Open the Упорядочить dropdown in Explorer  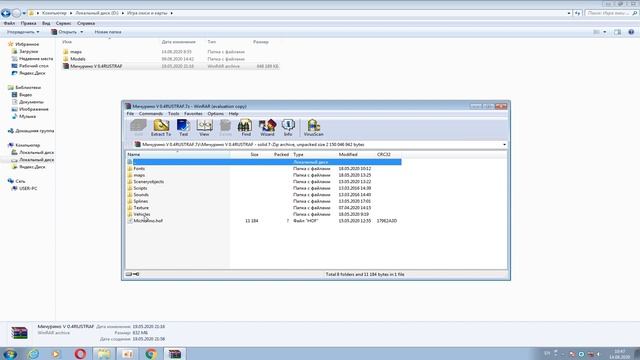pyautogui.click(x=23, y=32)
